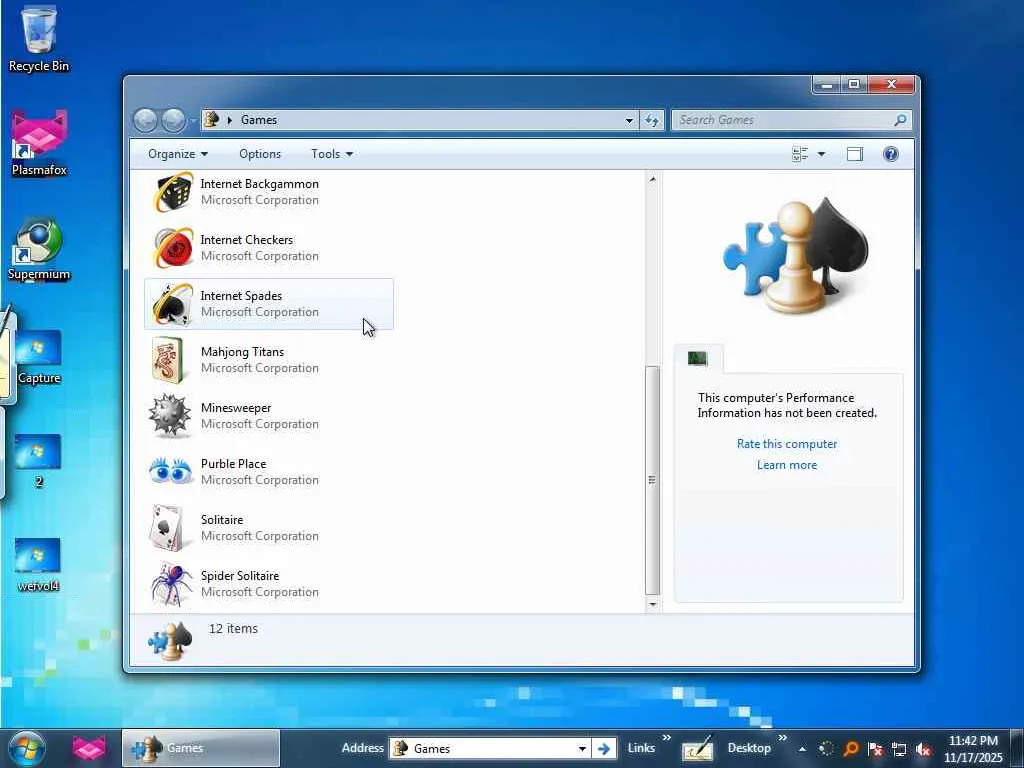The width and height of the screenshot is (1024, 768).
Task: Click the Games breadcrumb in address bar
Action: coord(259,120)
